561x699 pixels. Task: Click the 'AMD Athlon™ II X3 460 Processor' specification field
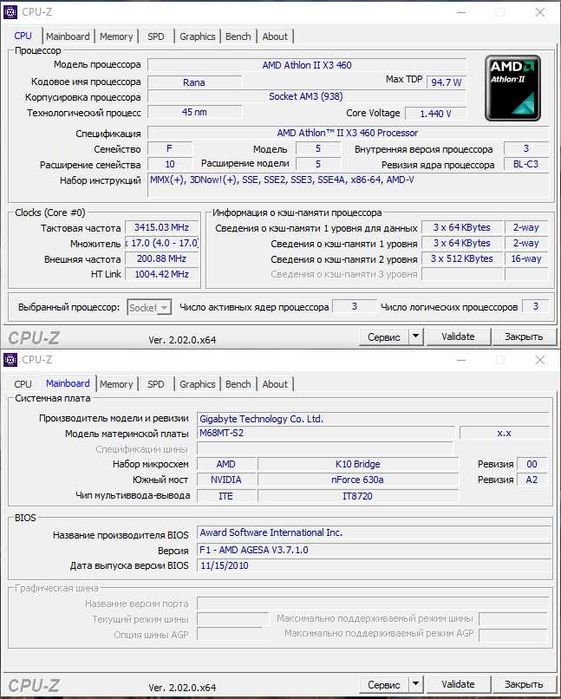[x=348, y=133]
